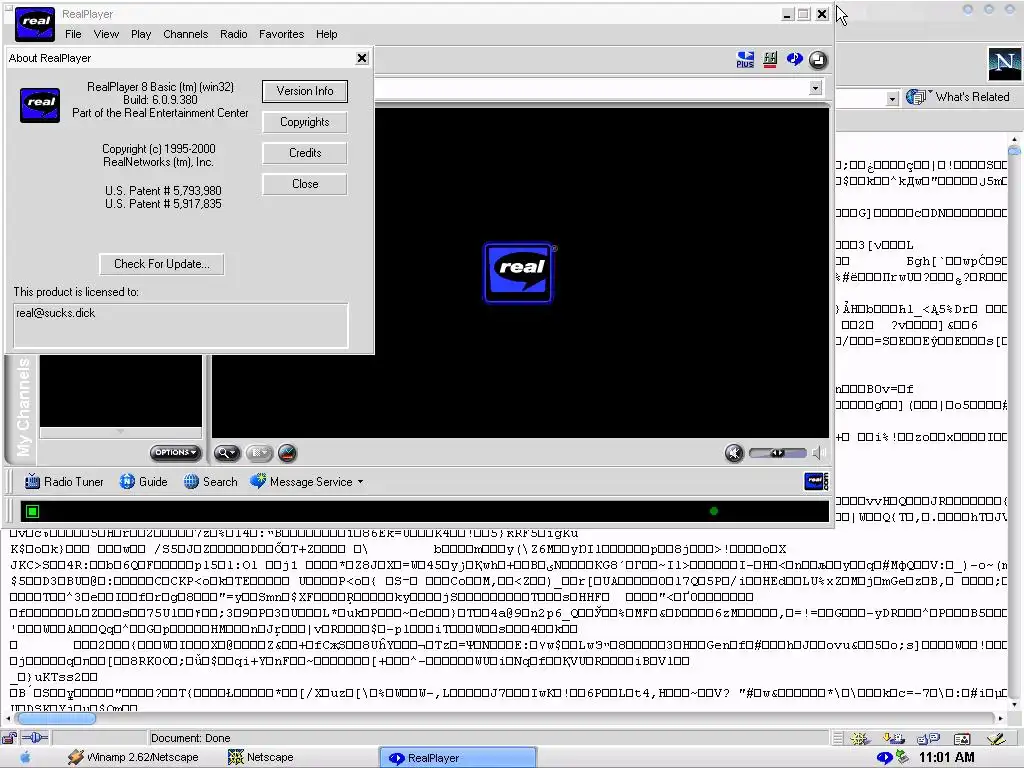
Task: Switch to Netscape taskbar item
Action: pos(261,758)
